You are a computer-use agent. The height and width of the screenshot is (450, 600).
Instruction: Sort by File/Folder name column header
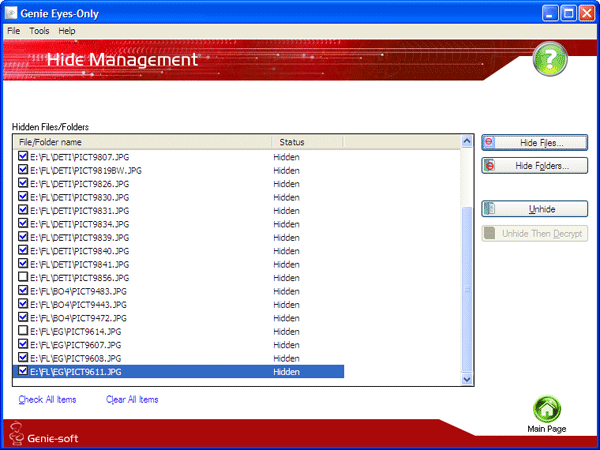pos(142,142)
